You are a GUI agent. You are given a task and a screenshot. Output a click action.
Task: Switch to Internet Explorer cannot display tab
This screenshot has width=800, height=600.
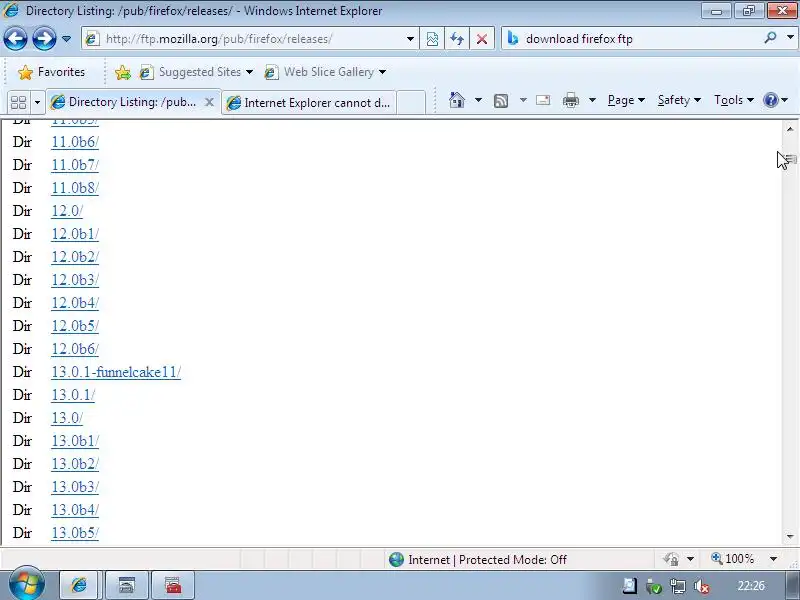click(309, 103)
